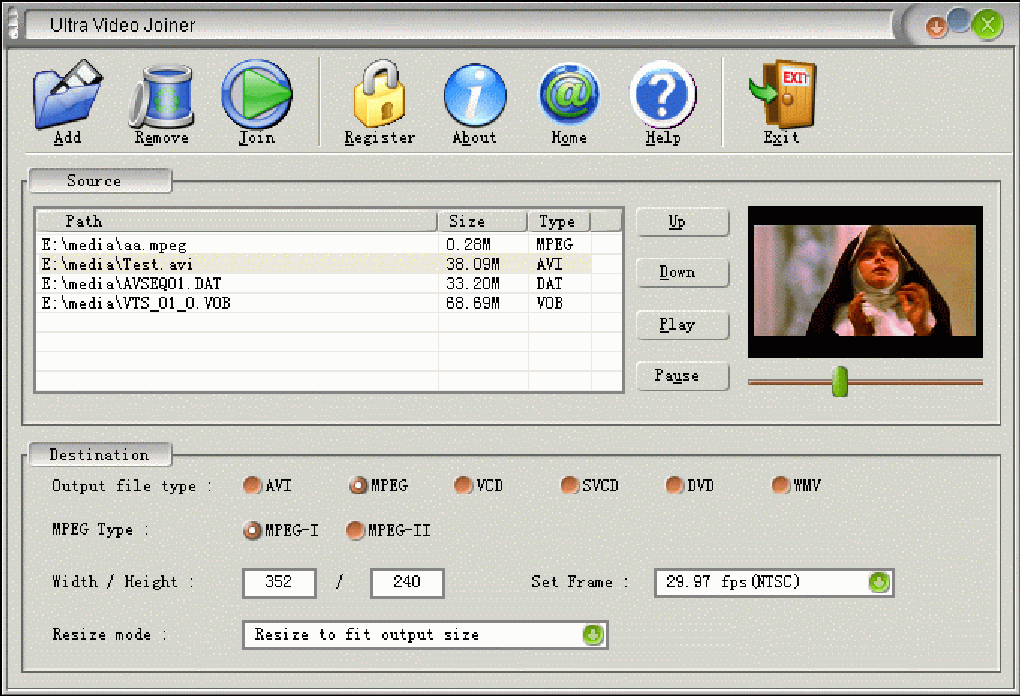Screen dimensions: 1020x696
Task: Pick DVD output file type
Action: pos(675,485)
